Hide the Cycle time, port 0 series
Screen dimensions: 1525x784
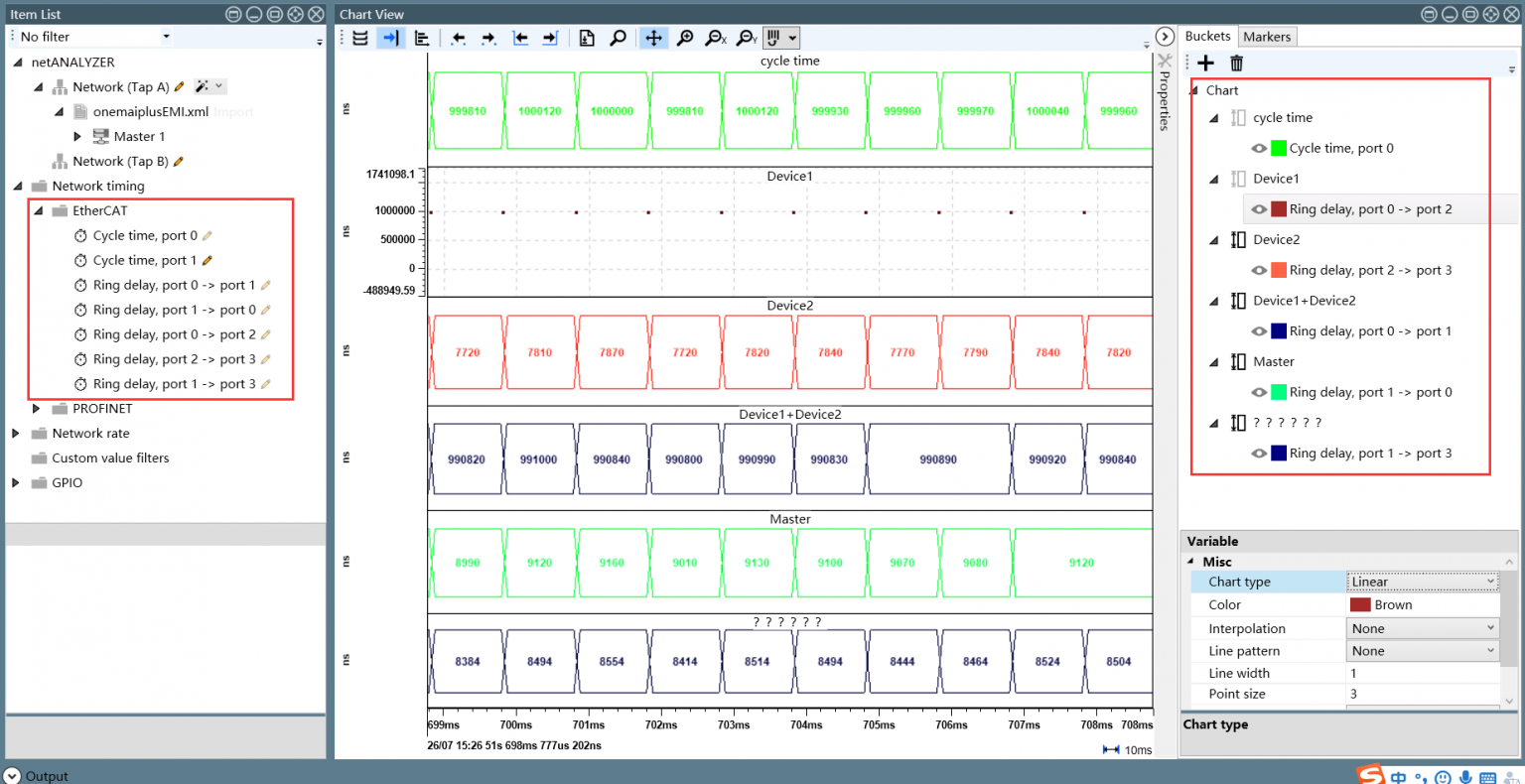pyautogui.click(x=1259, y=148)
